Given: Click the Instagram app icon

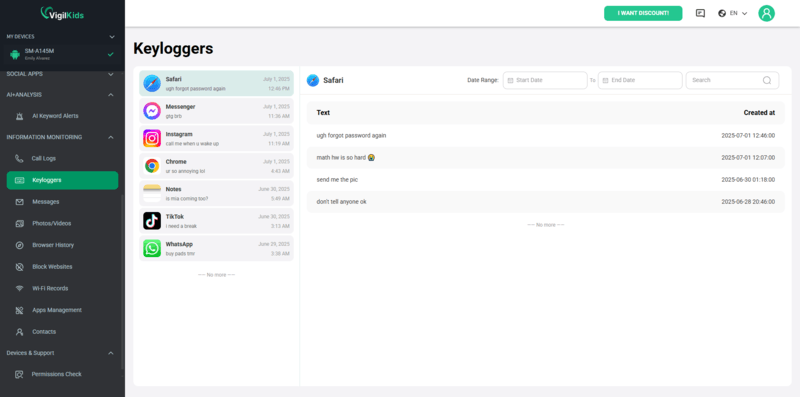Looking at the screenshot, I should 152,138.
